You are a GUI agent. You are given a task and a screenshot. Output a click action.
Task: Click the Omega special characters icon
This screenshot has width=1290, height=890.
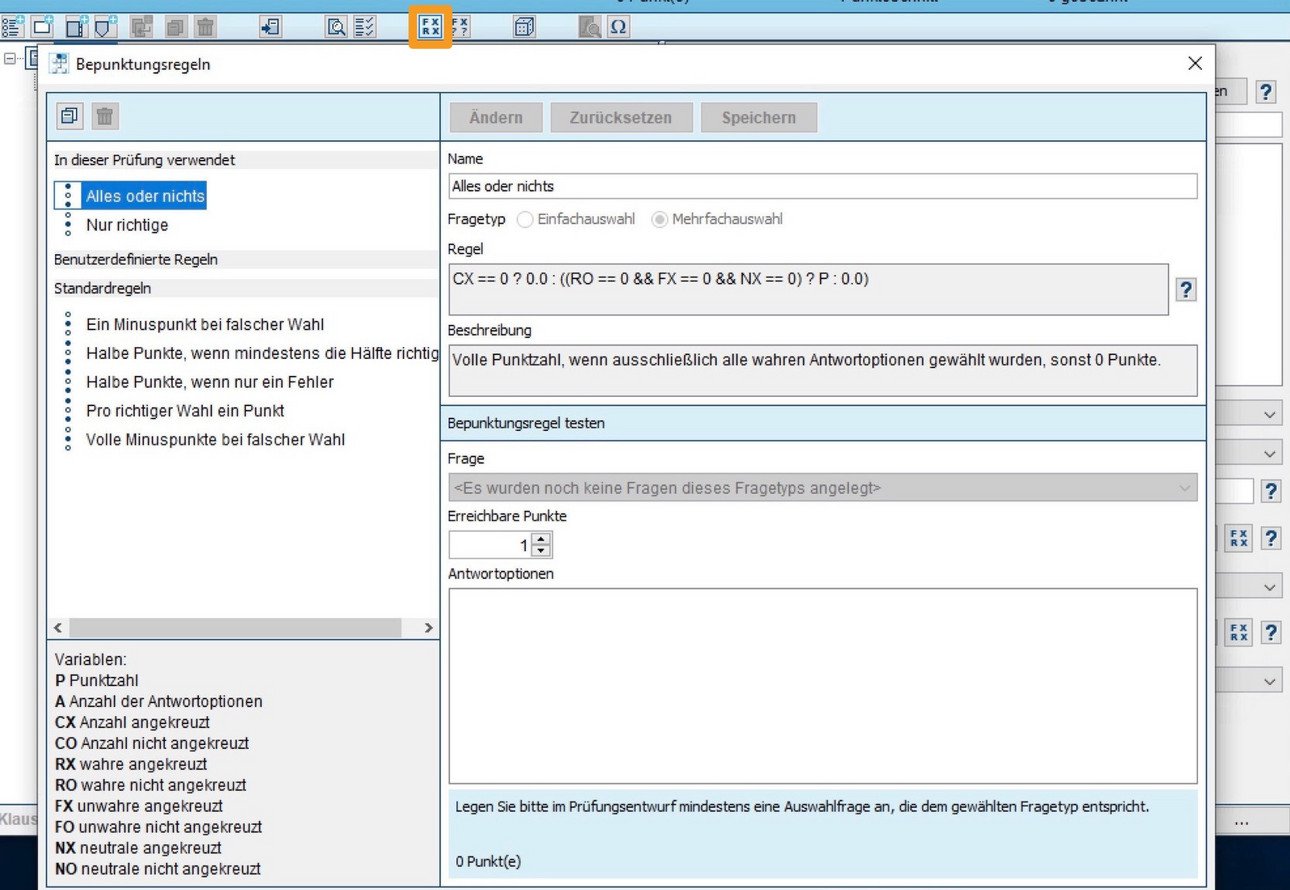click(x=618, y=27)
